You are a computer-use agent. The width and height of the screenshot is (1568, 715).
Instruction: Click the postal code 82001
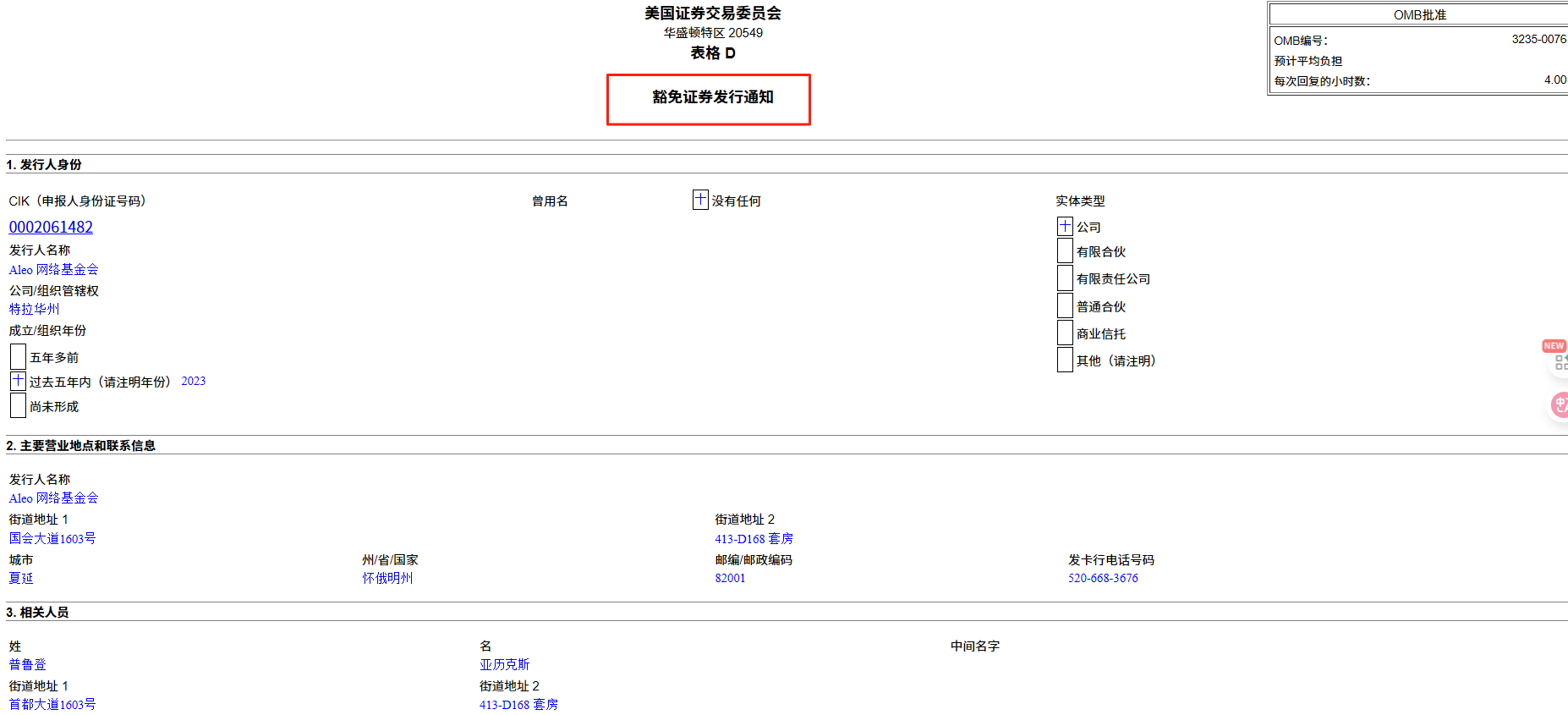(730, 578)
